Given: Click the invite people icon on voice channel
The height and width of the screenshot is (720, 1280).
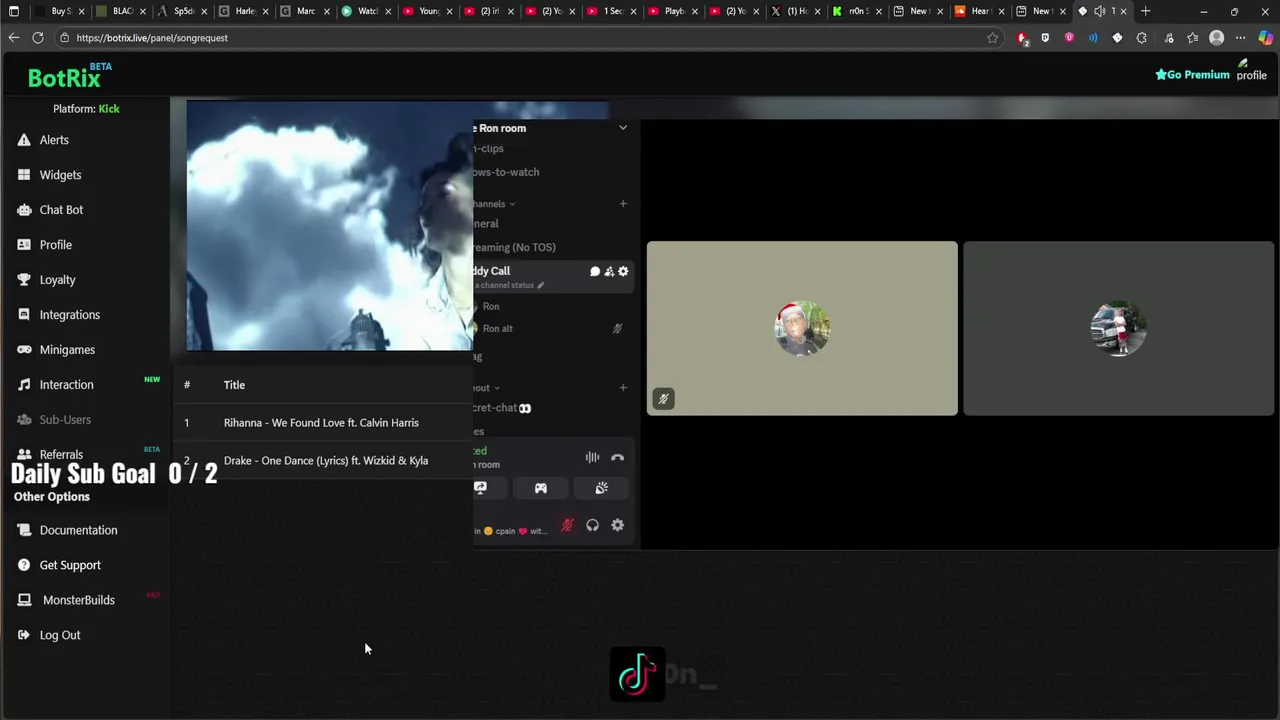Looking at the screenshot, I should [x=609, y=271].
